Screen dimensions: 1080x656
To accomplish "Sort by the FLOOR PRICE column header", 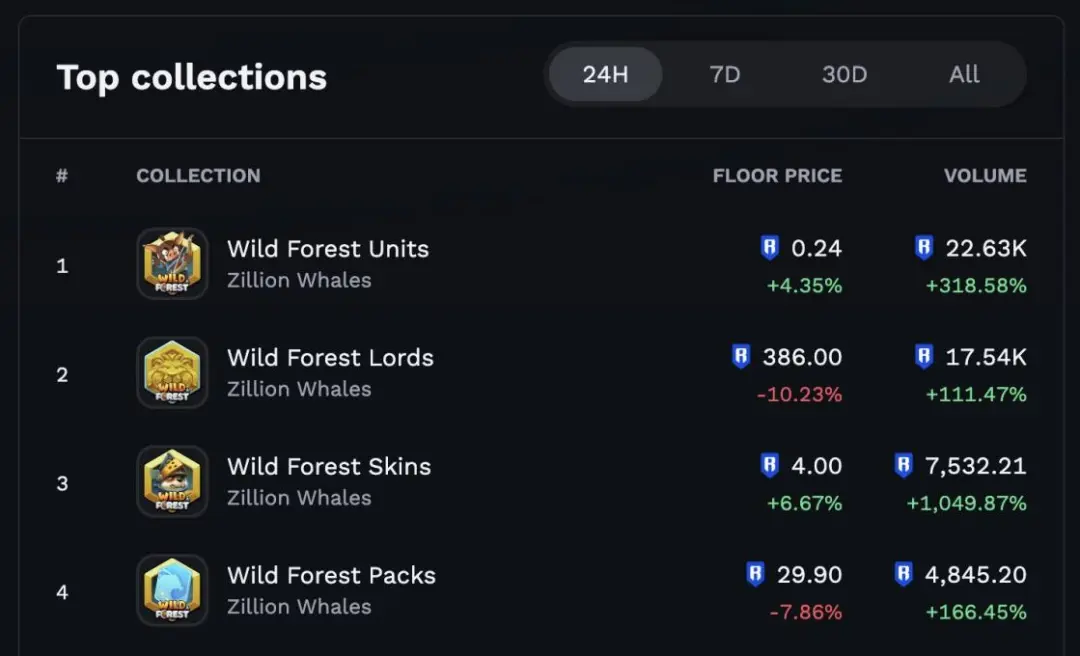I will [x=777, y=176].
